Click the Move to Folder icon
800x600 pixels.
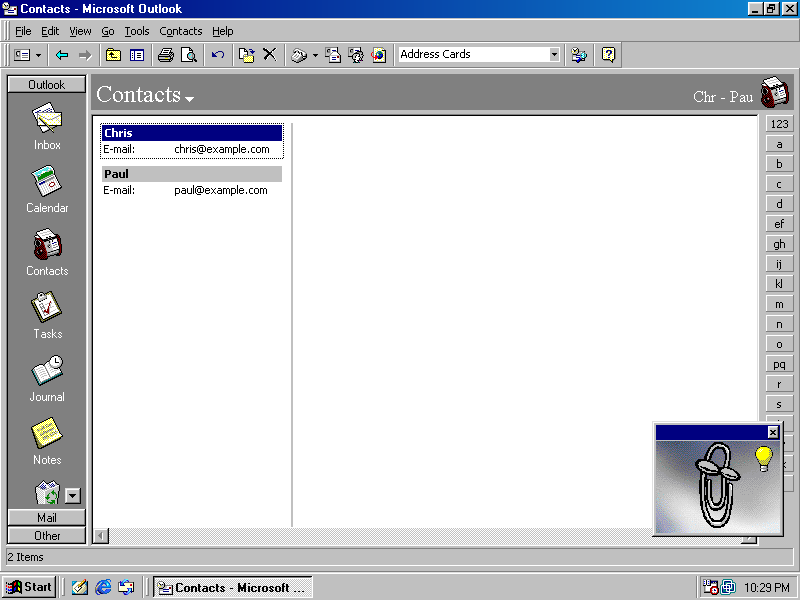point(246,55)
